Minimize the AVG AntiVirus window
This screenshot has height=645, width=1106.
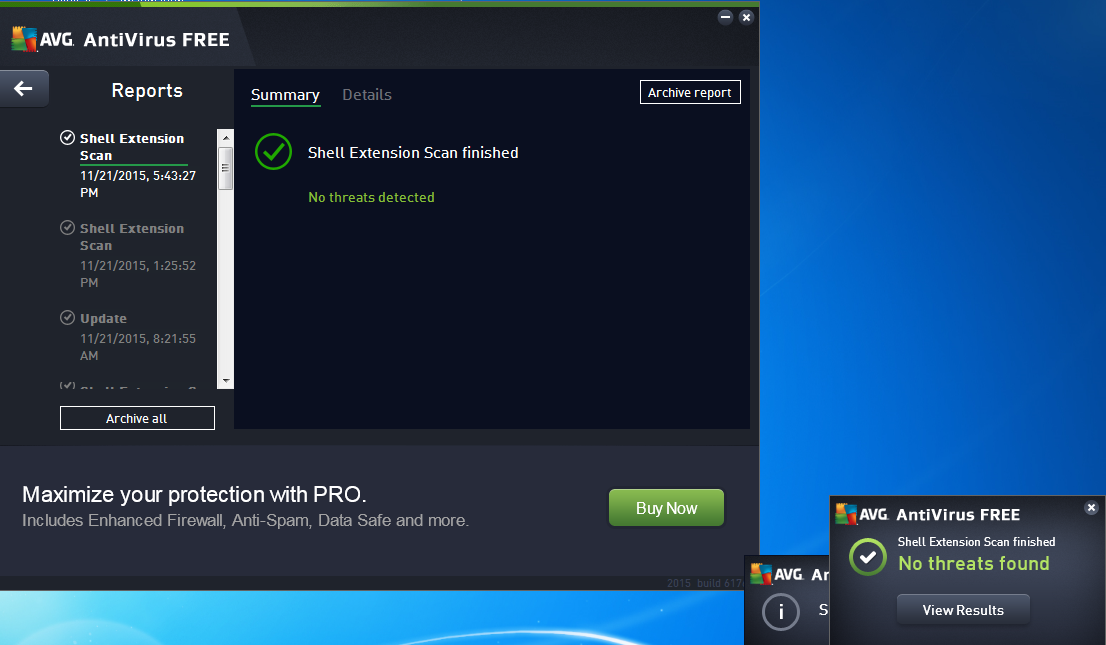(x=725, y=17)
